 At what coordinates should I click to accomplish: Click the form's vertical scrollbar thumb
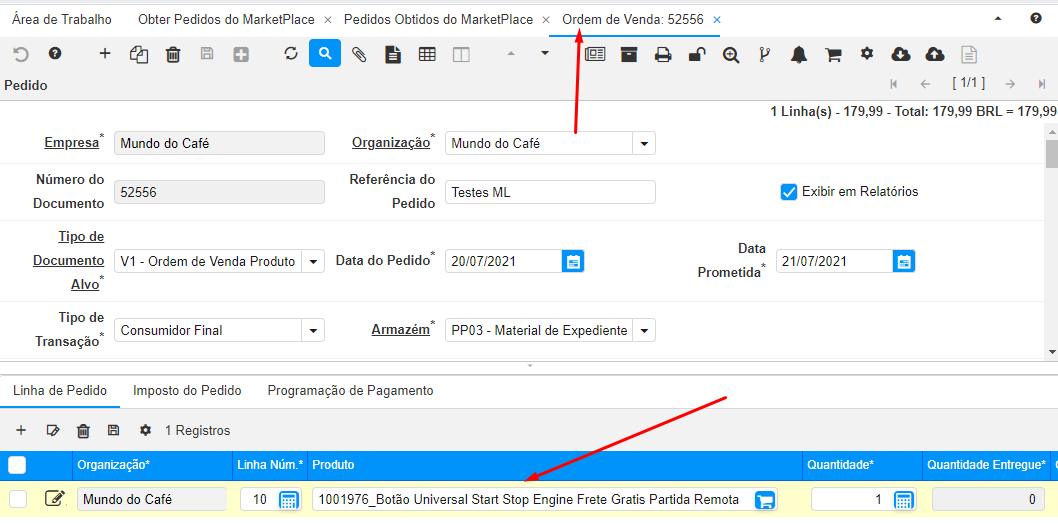tap(1052, 153)
